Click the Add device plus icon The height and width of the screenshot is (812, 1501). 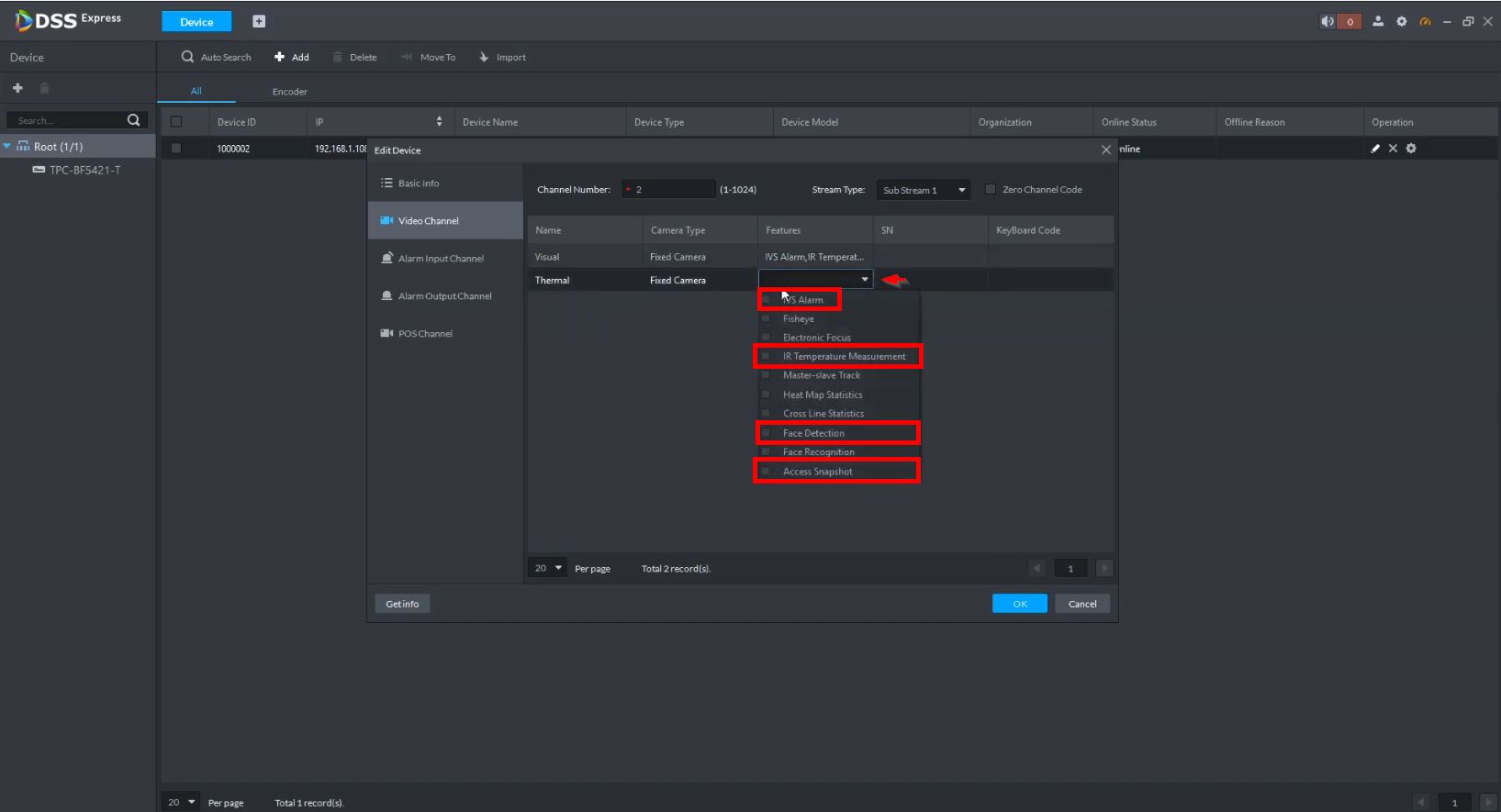(279, 57)
